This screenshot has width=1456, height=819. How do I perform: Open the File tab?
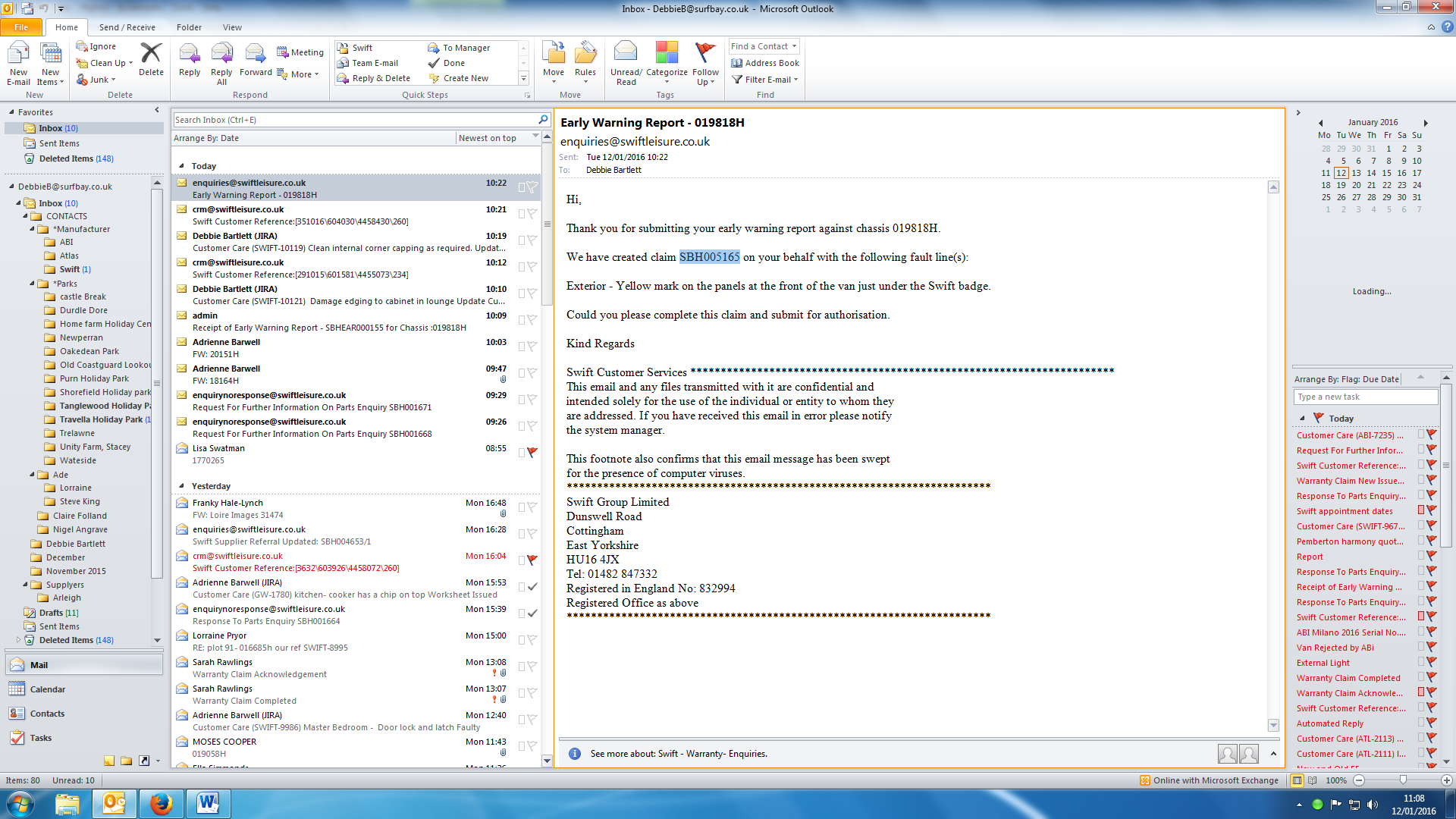click(21, 27)
